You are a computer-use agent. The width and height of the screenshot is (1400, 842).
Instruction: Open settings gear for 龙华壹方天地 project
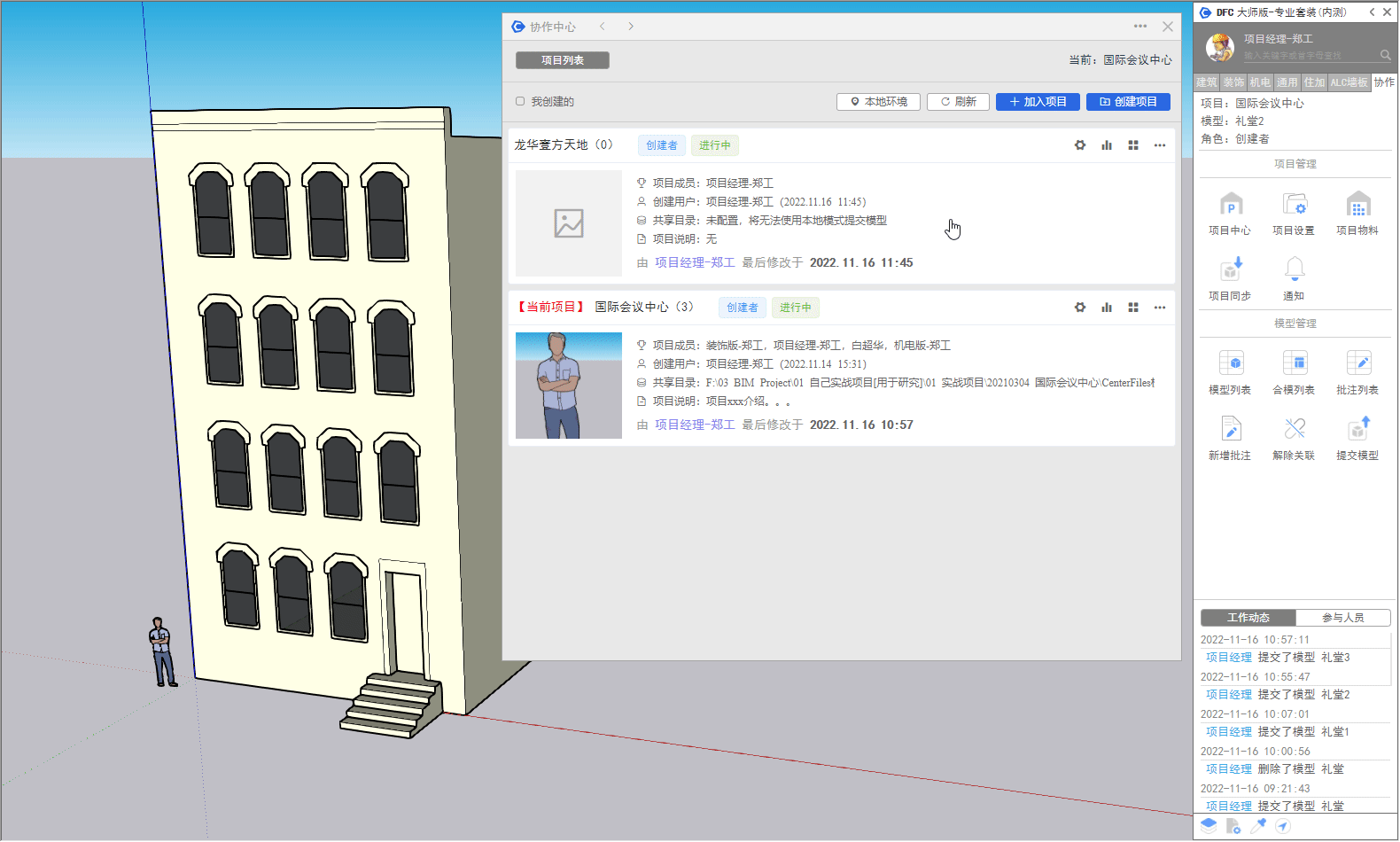[1080, 145]
